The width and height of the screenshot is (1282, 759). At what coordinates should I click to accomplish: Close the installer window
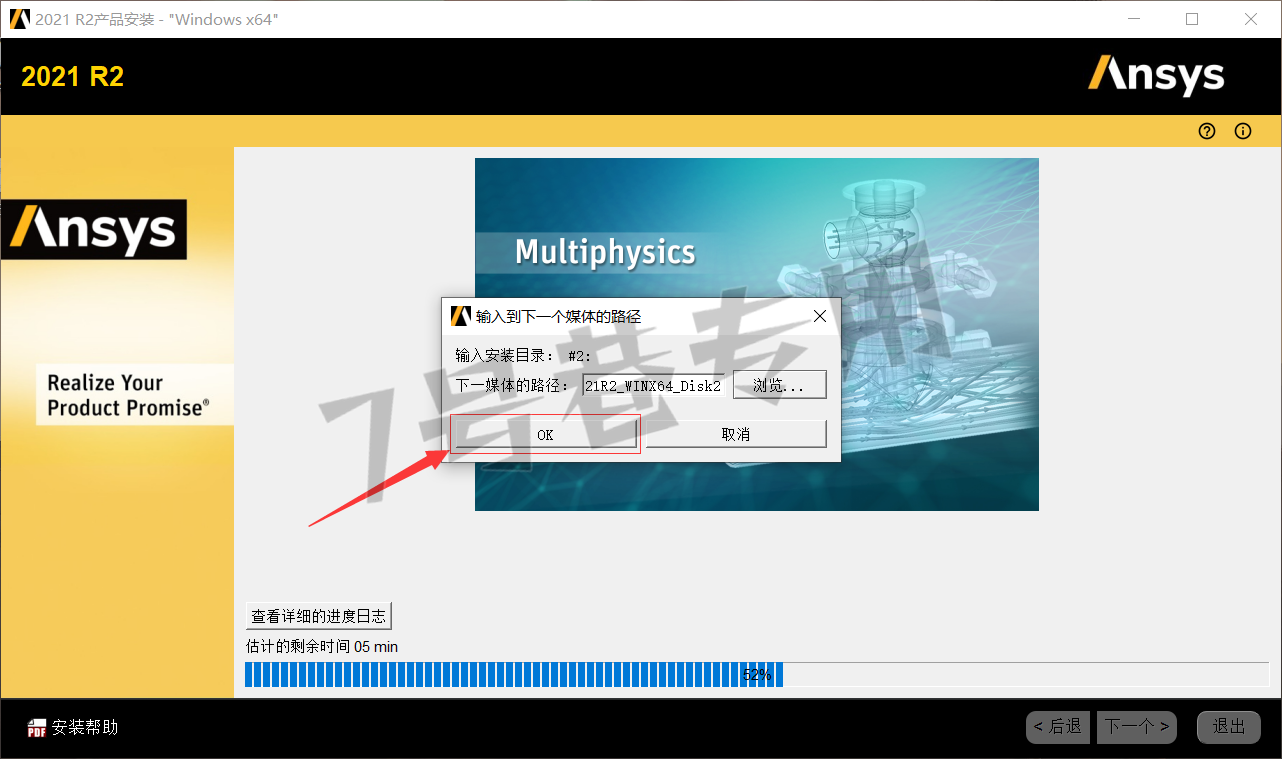pyautogui.click(x=1251, y=19)
